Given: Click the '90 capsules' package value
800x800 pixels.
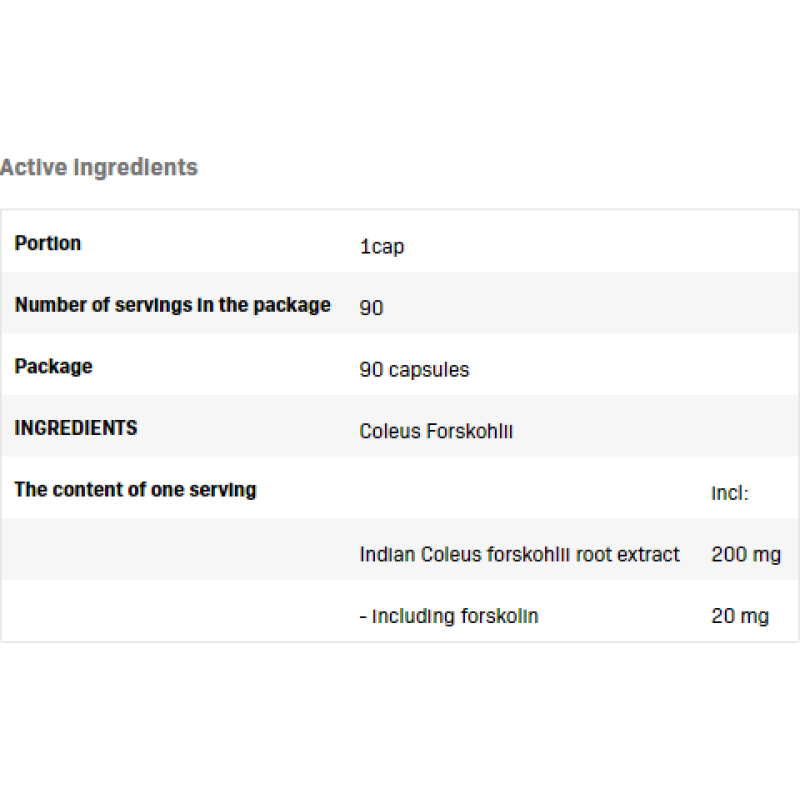Looking at the screenshot, I should tap(414, 369).
